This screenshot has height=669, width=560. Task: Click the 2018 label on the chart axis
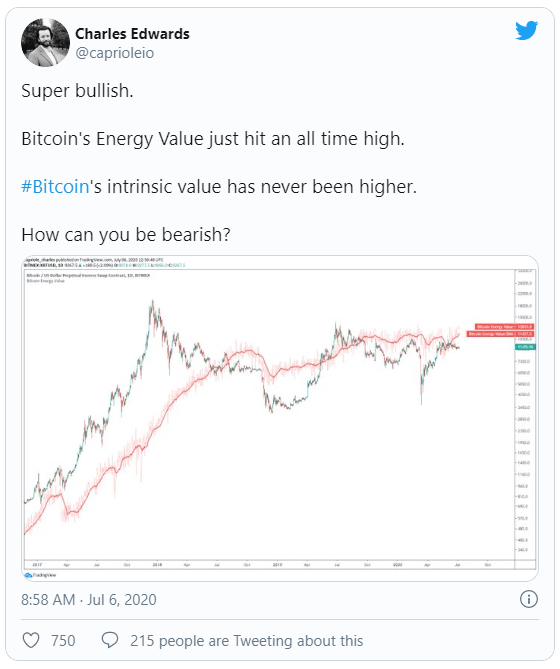point(157,564)
